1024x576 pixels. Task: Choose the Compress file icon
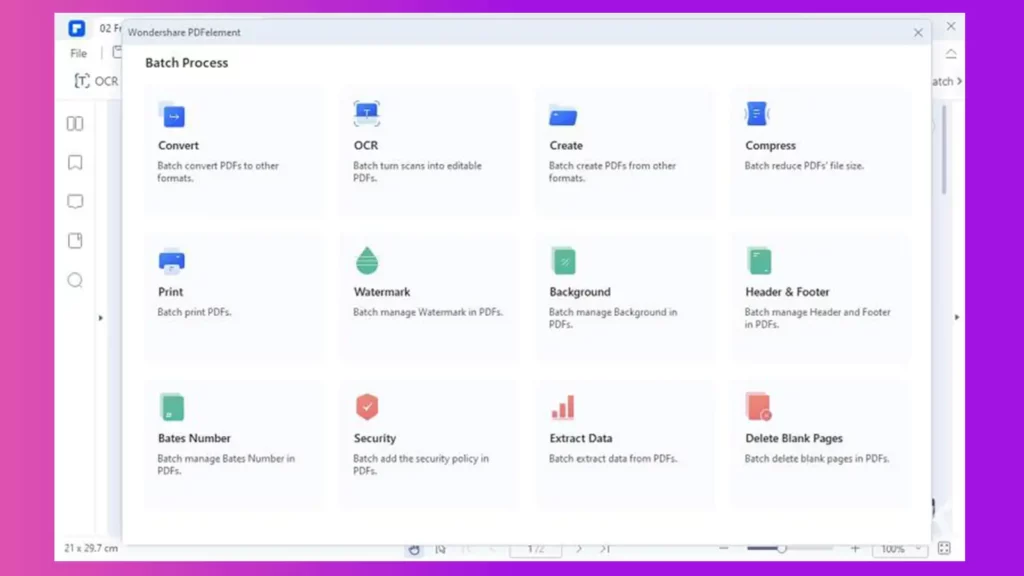757,114
